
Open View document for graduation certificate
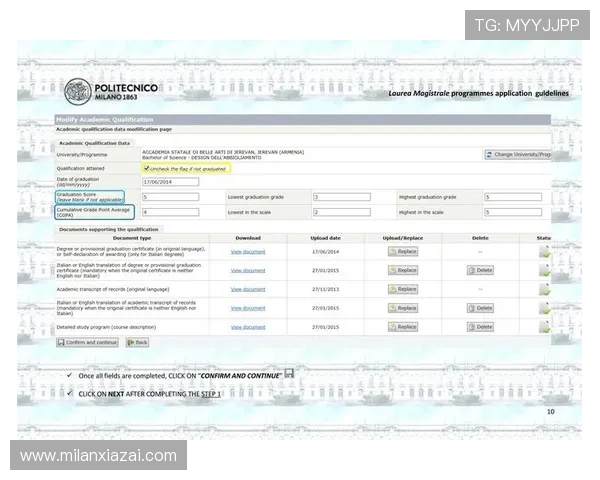pyautogui.click(x=248, y=252)
